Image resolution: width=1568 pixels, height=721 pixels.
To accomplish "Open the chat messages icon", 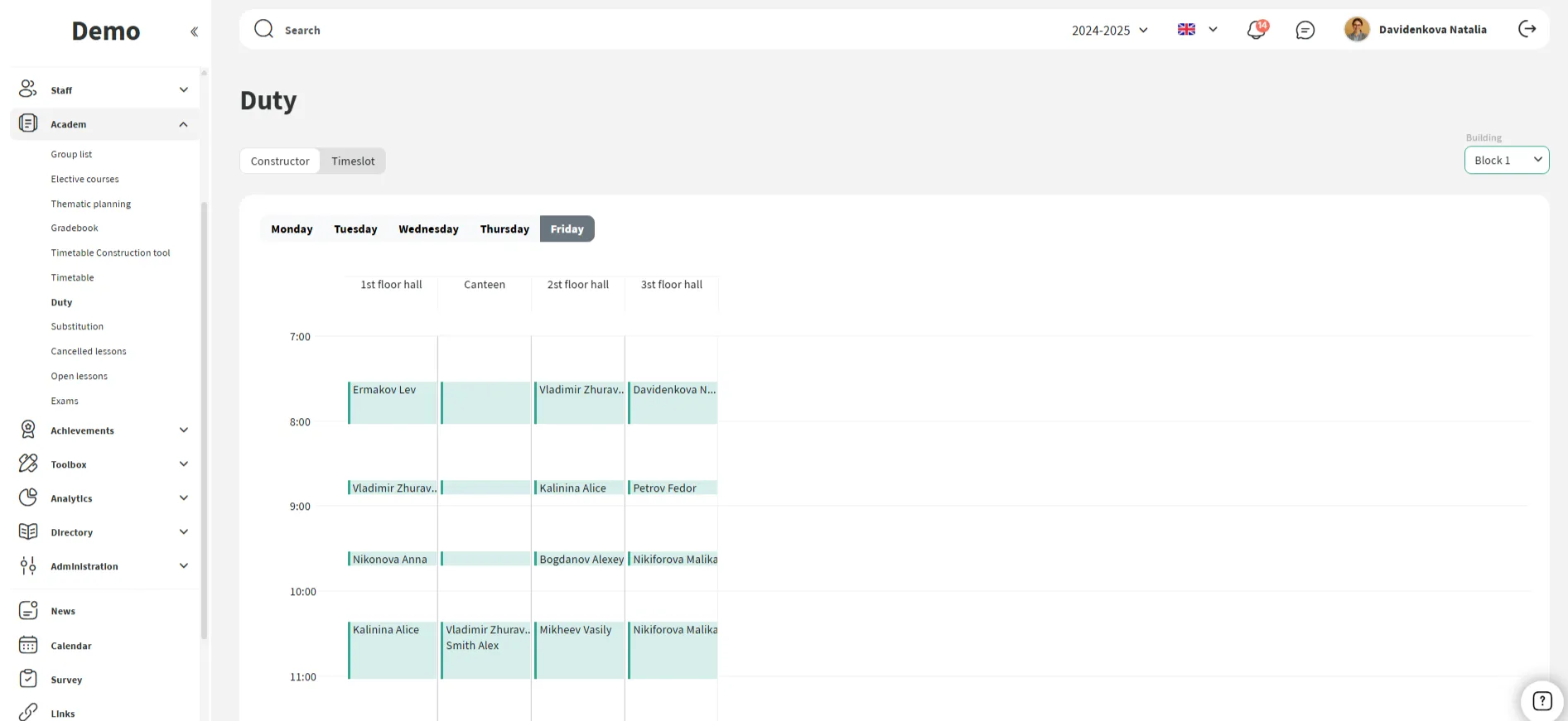I will click(1305, 30).
